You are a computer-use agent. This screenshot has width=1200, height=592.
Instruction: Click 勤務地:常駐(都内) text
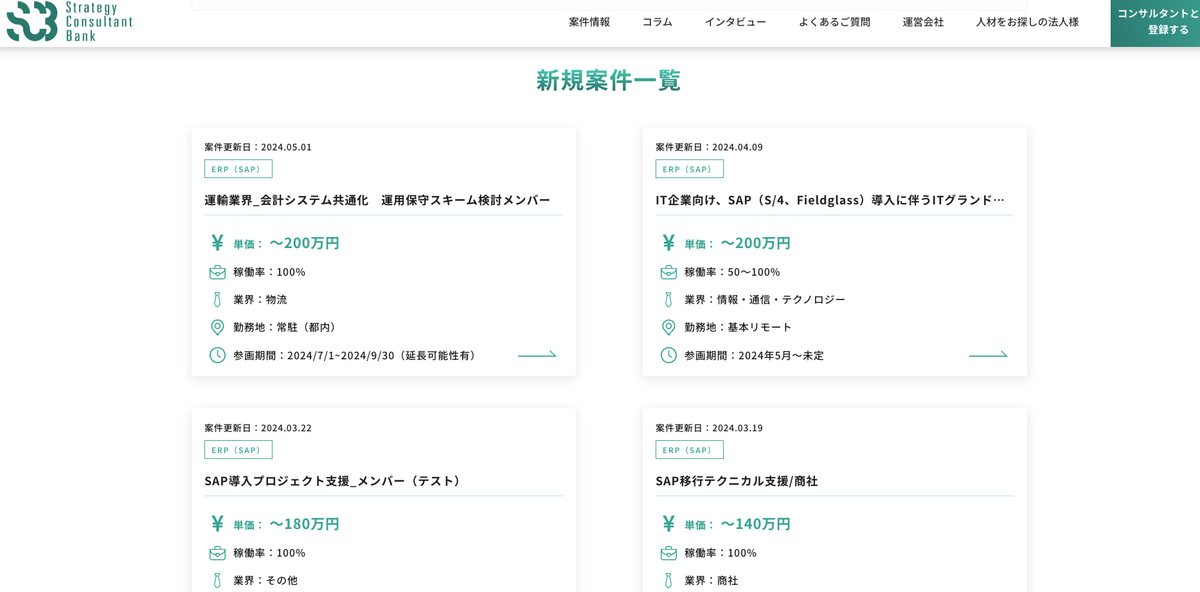click(x=287, y=327)
